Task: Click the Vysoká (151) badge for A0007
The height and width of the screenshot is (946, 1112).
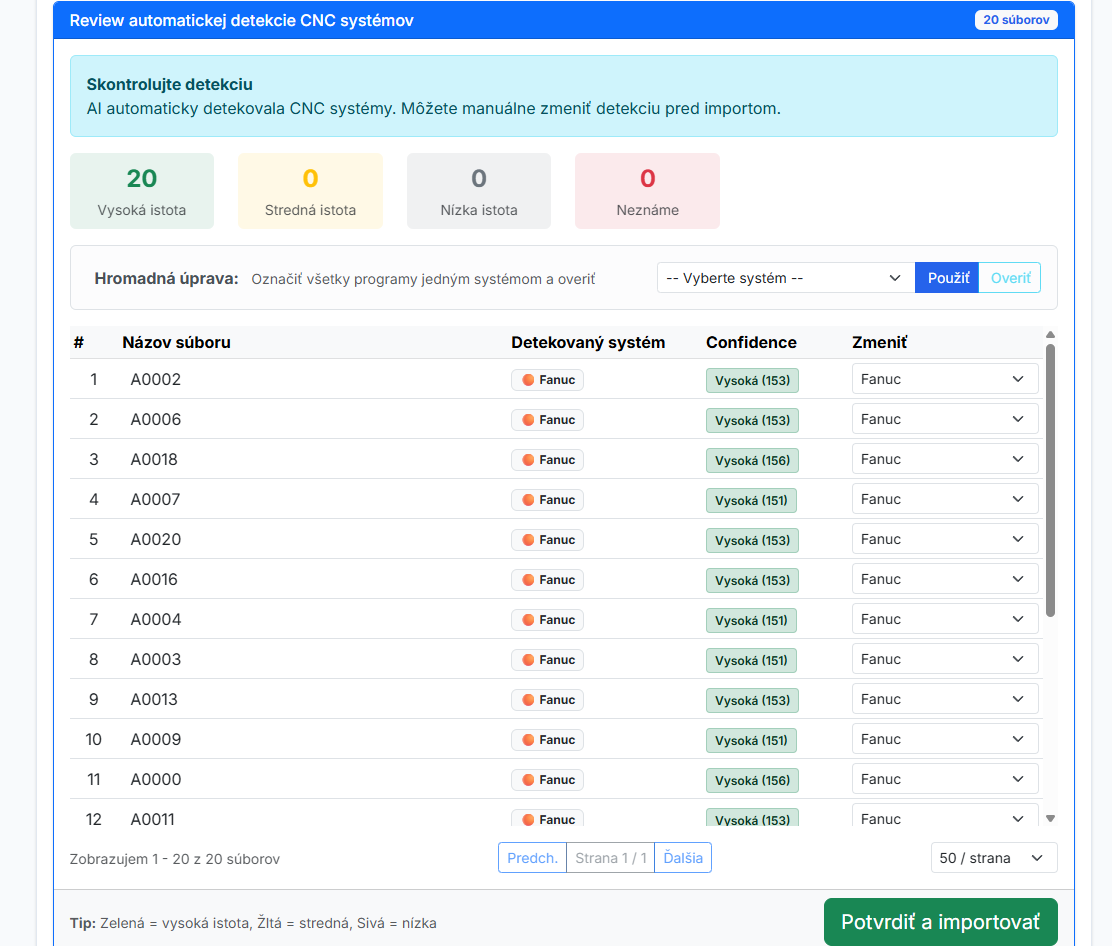Action: pyautogui.click(x=752, y=500)
